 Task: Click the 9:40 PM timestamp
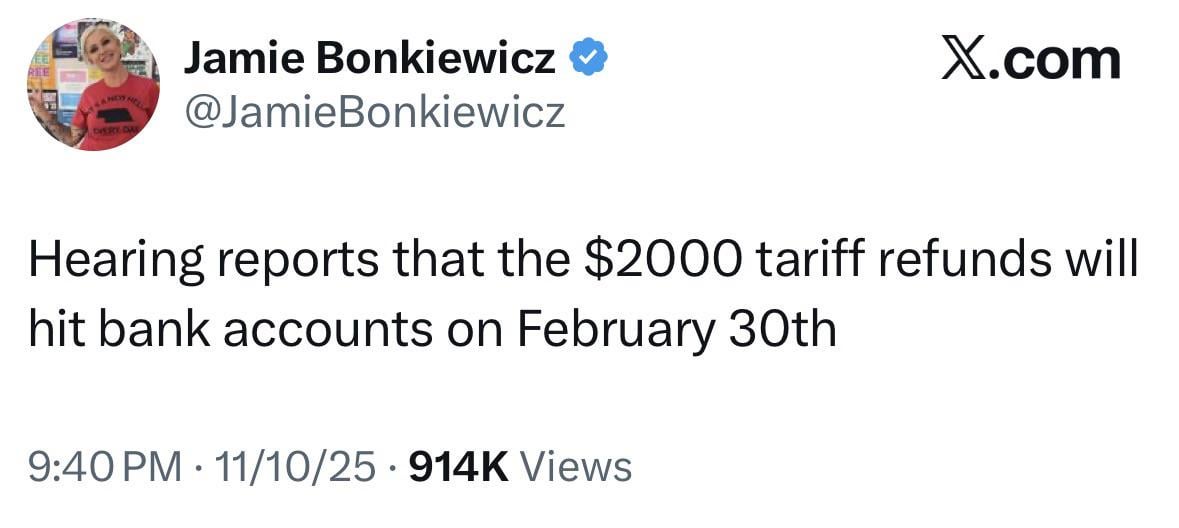tap(105, 466)
